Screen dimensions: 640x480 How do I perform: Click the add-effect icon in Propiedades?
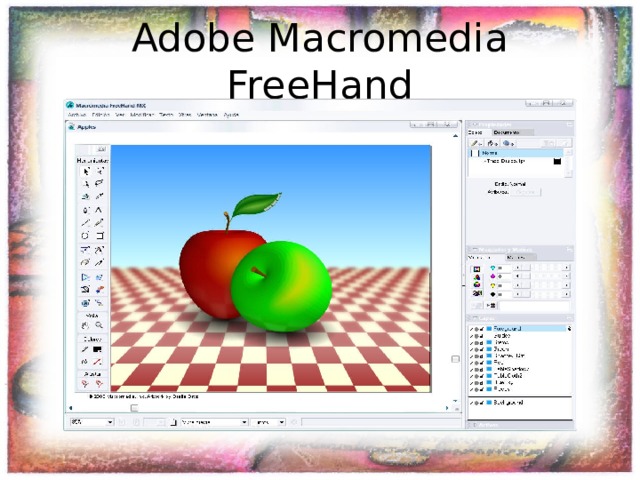click(508, 143)
